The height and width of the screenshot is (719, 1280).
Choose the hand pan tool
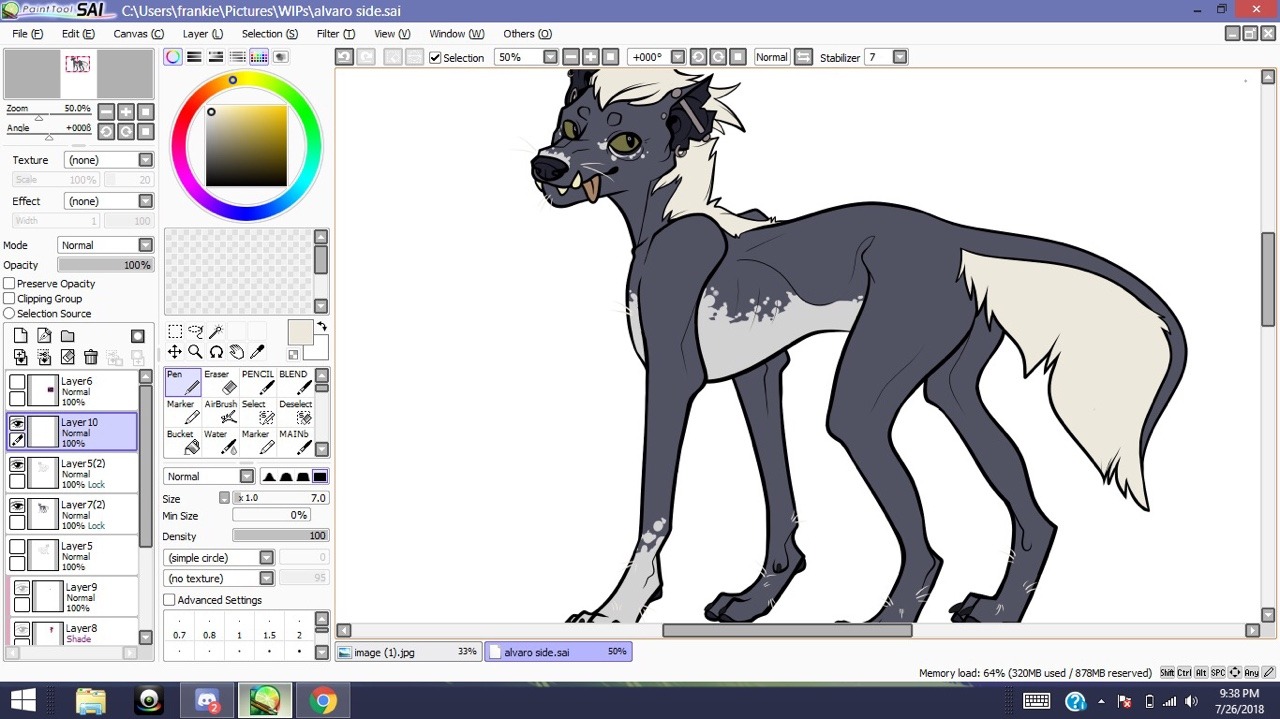coord(237,352)
